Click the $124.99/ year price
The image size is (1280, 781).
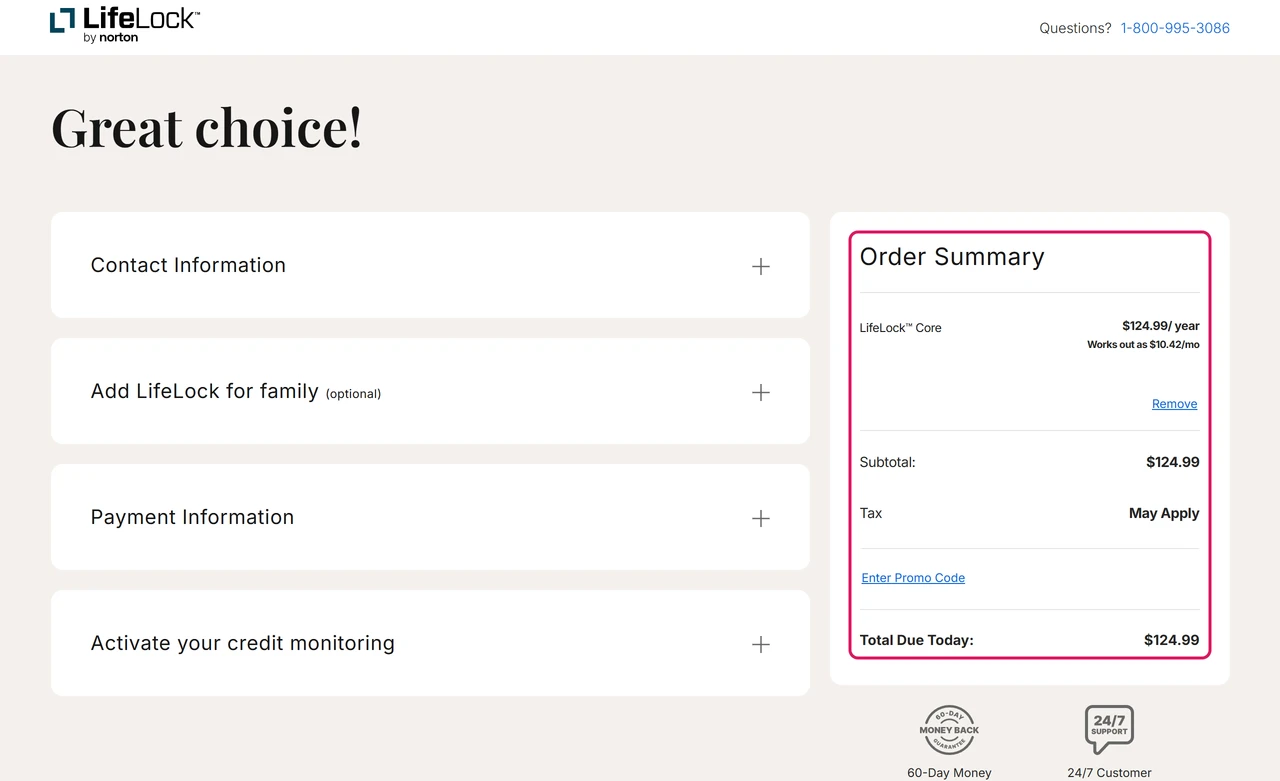point(1161,326)
